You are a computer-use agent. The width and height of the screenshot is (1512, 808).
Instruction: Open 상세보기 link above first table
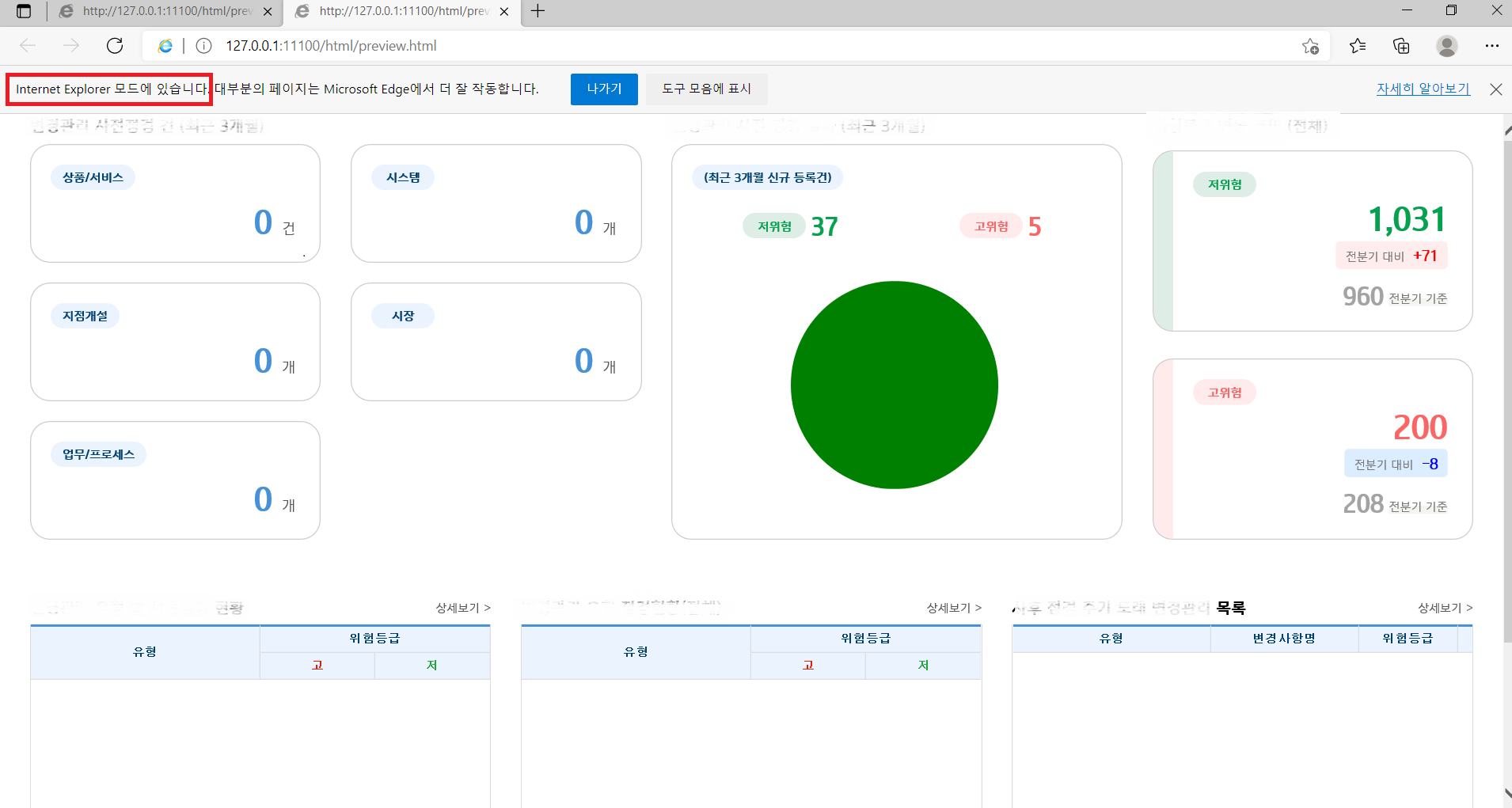[x=463, y=608]
